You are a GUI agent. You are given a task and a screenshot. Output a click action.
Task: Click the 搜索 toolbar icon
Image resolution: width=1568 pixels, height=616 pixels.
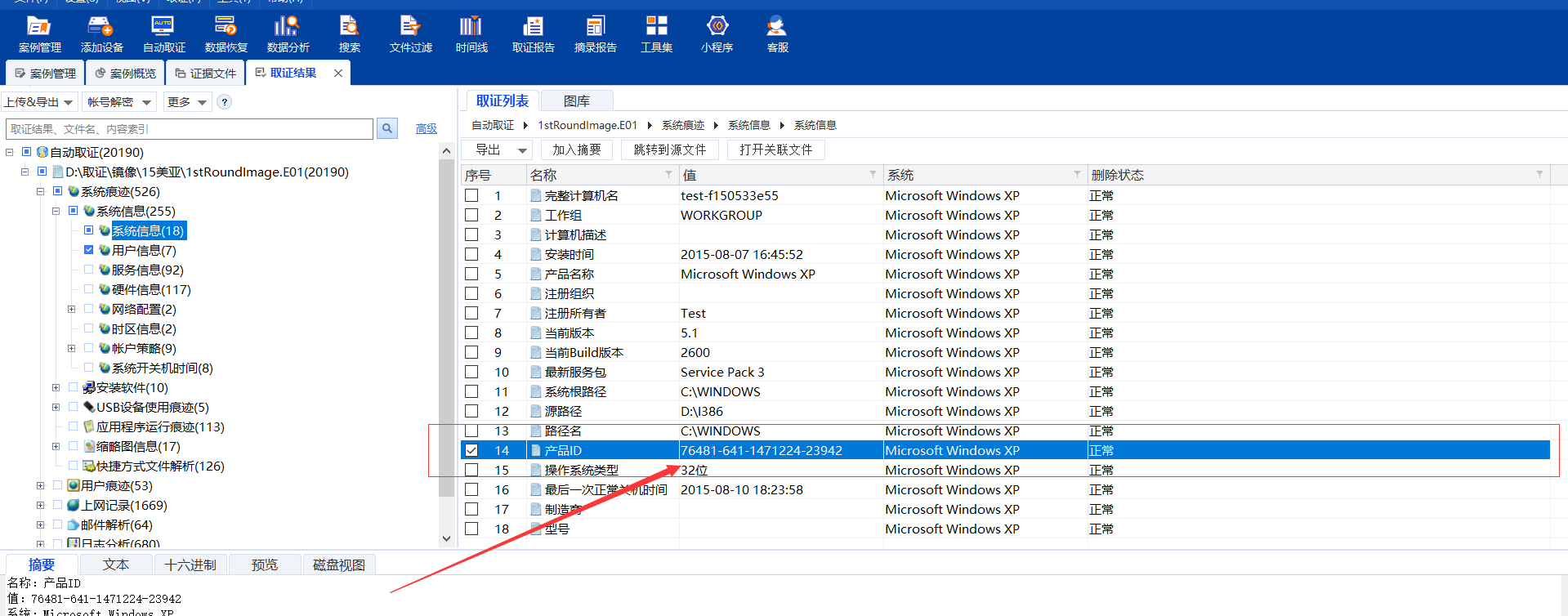pos(350,34)
